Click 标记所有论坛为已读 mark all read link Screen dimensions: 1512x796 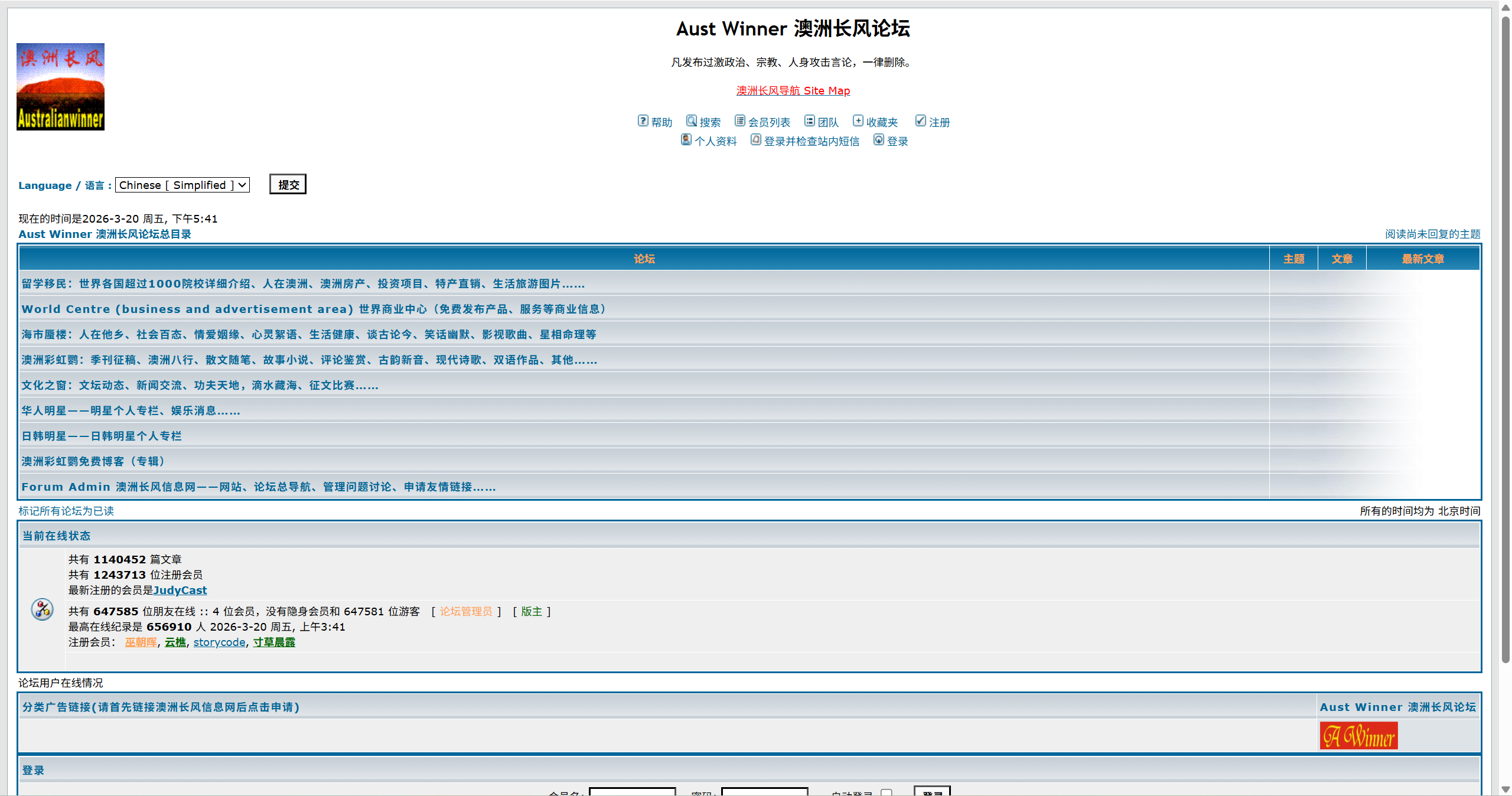[x=66, y=511]
